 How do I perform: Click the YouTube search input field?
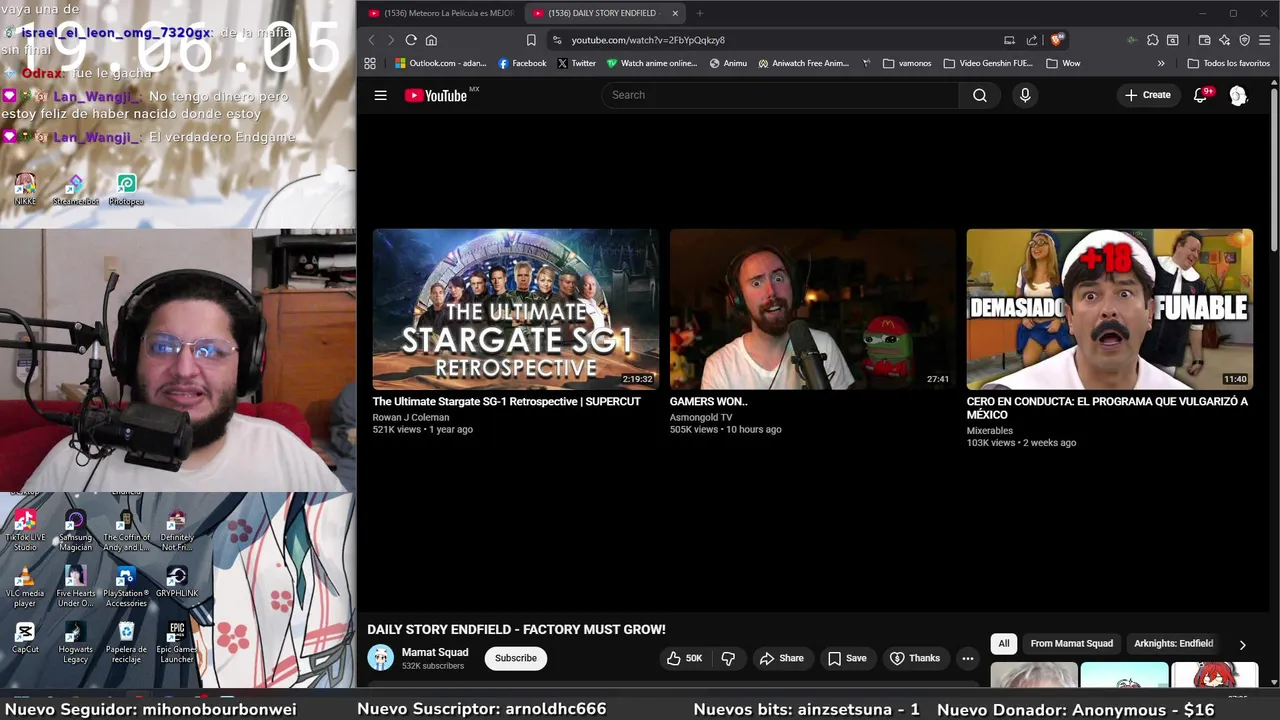tap(780, 95)
